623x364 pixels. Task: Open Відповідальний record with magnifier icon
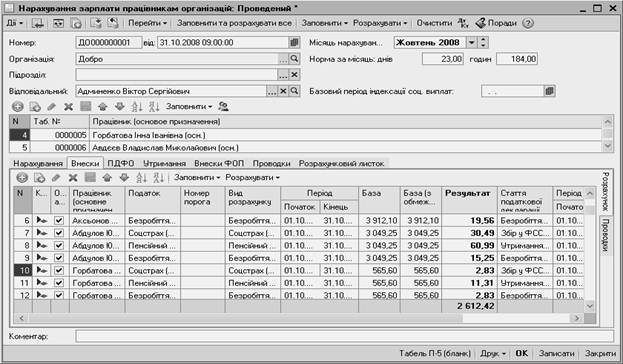[294, 91]
